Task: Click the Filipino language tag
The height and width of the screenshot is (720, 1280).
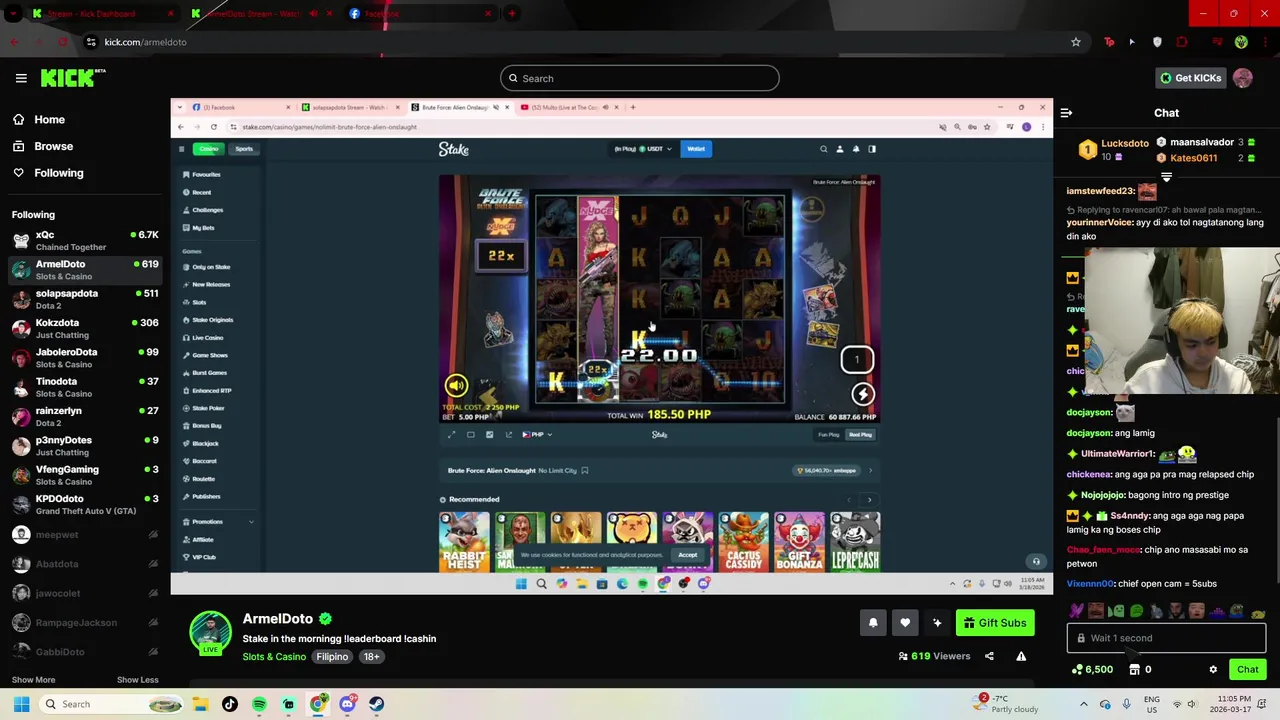Action: pos(332,657)
